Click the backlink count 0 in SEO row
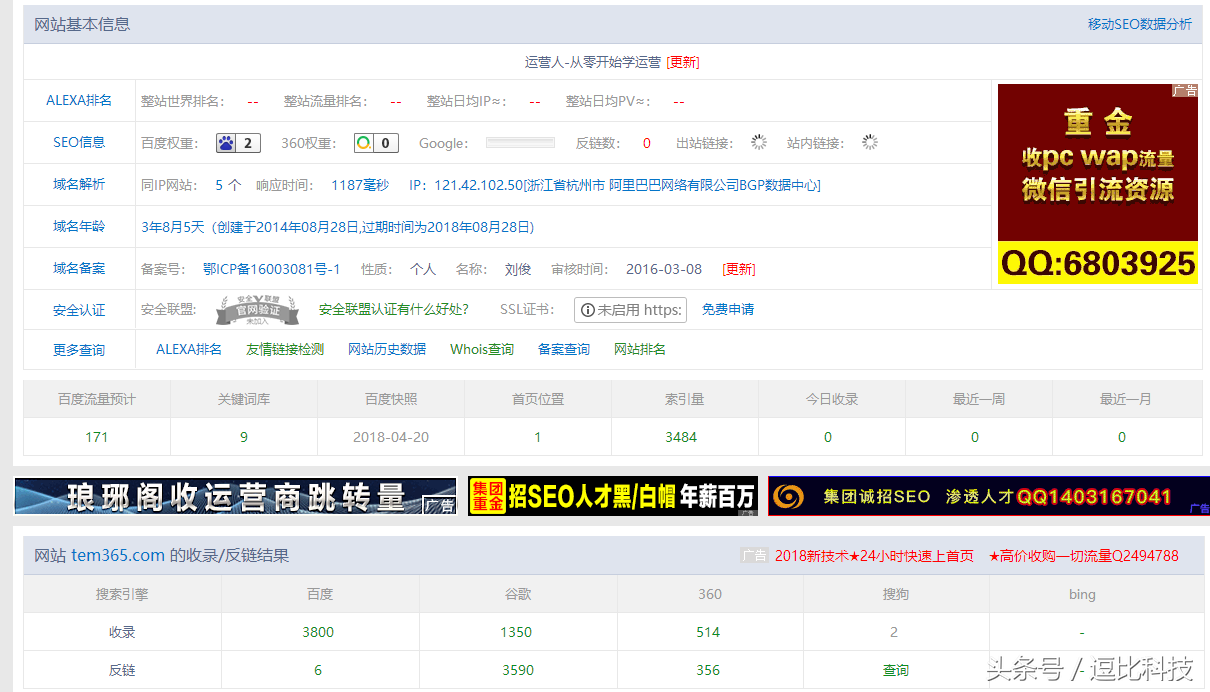 647,143
